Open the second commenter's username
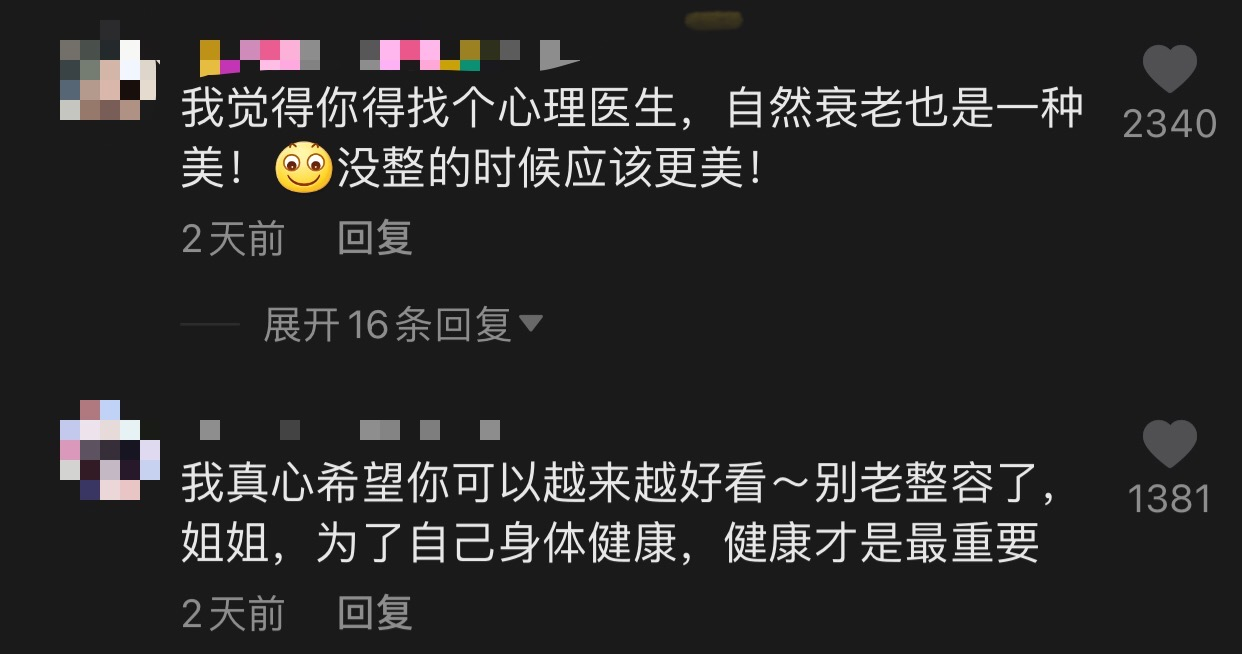The height and width of the screenshot is (654, 1242). 350,430
